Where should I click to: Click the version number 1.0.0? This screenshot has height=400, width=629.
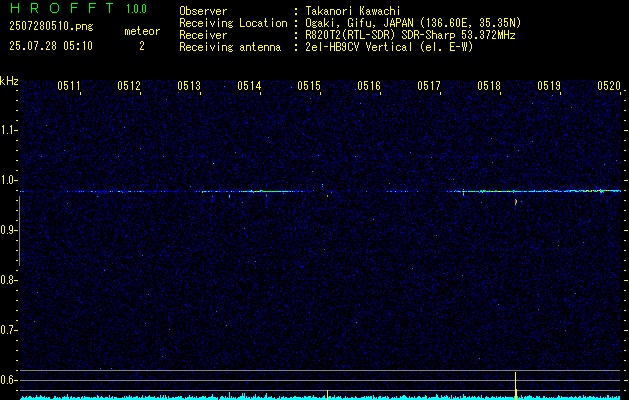point(136,9)
